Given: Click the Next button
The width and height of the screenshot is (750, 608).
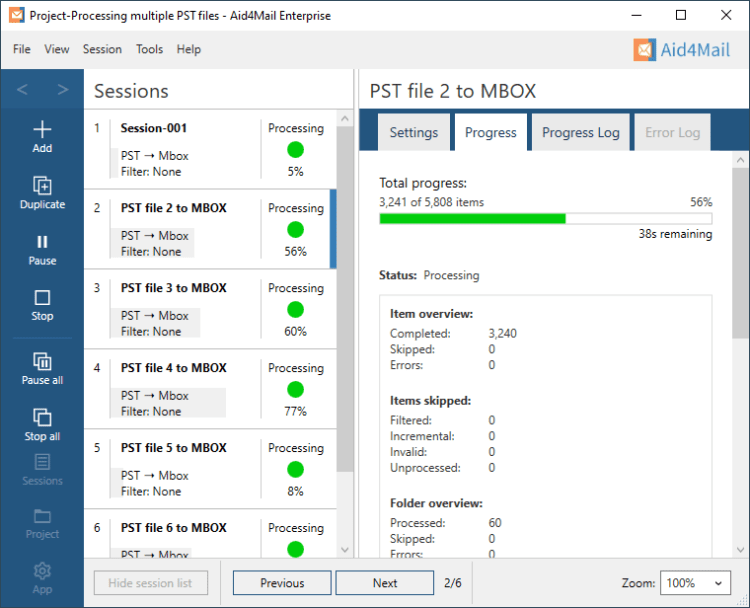Looking at the screenshot, I should coord(385,583).
